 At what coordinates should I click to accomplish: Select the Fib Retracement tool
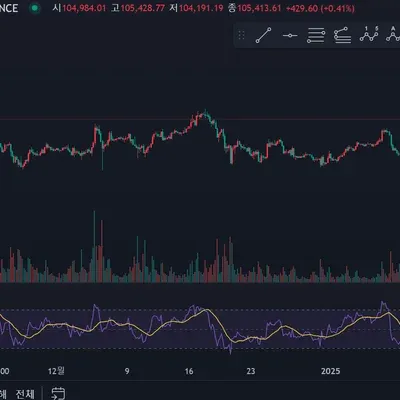pos(316,35)
